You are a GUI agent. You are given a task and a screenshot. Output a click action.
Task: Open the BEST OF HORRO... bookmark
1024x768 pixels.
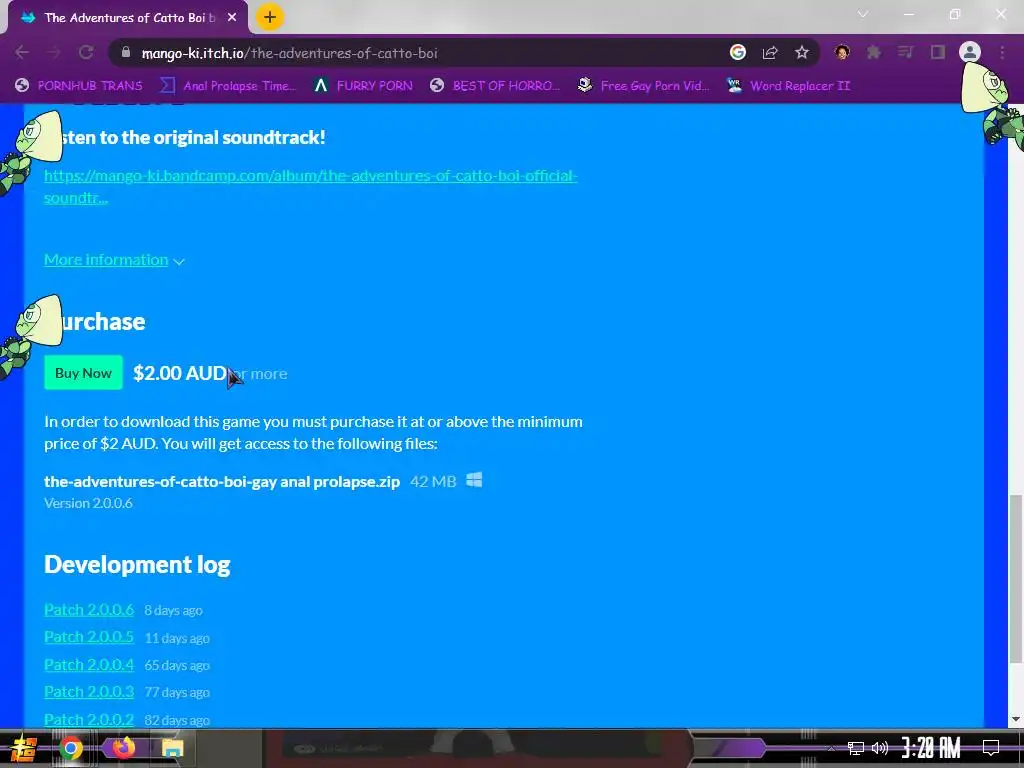point(495,86)
